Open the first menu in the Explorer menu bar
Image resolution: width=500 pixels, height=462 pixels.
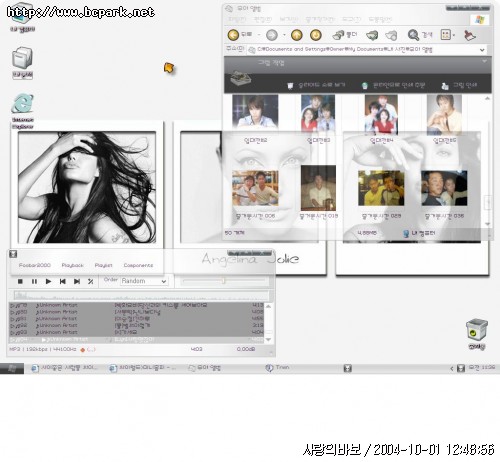point(237,20)
